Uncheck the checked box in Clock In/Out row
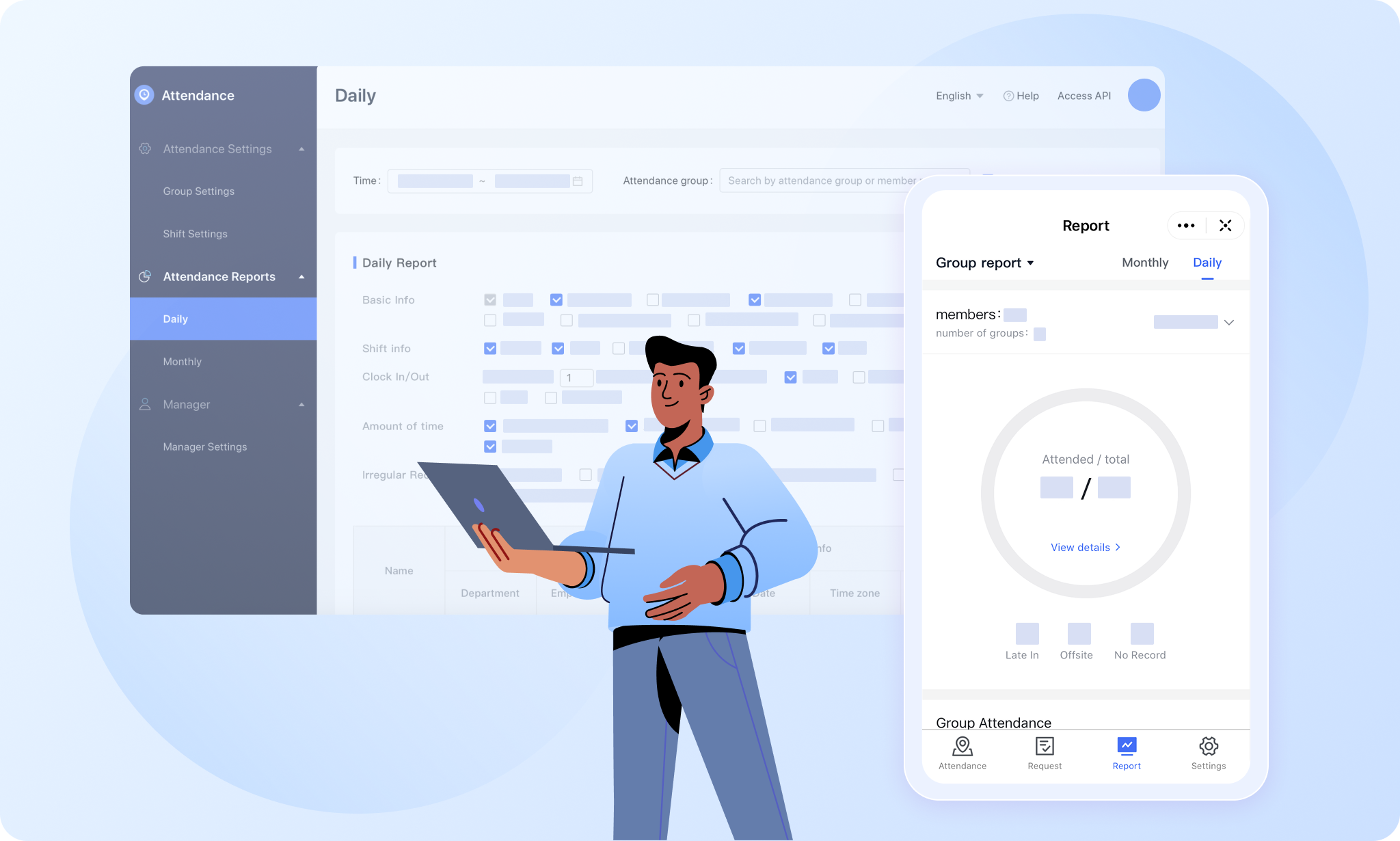Viewport: 1400px width, 841px height. 791,377
